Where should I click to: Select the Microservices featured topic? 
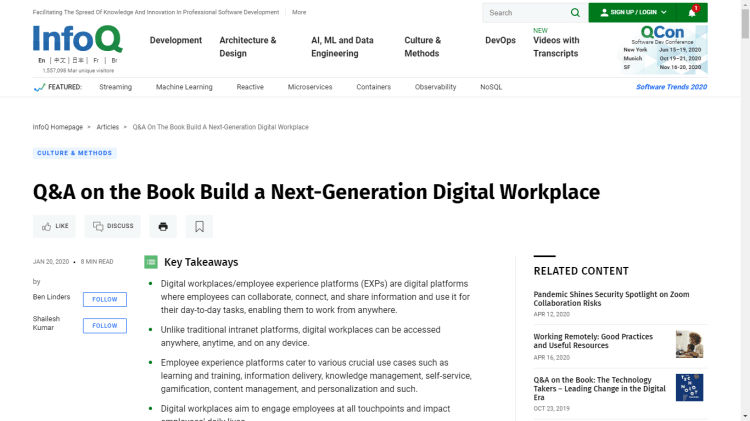coord(310,87)
